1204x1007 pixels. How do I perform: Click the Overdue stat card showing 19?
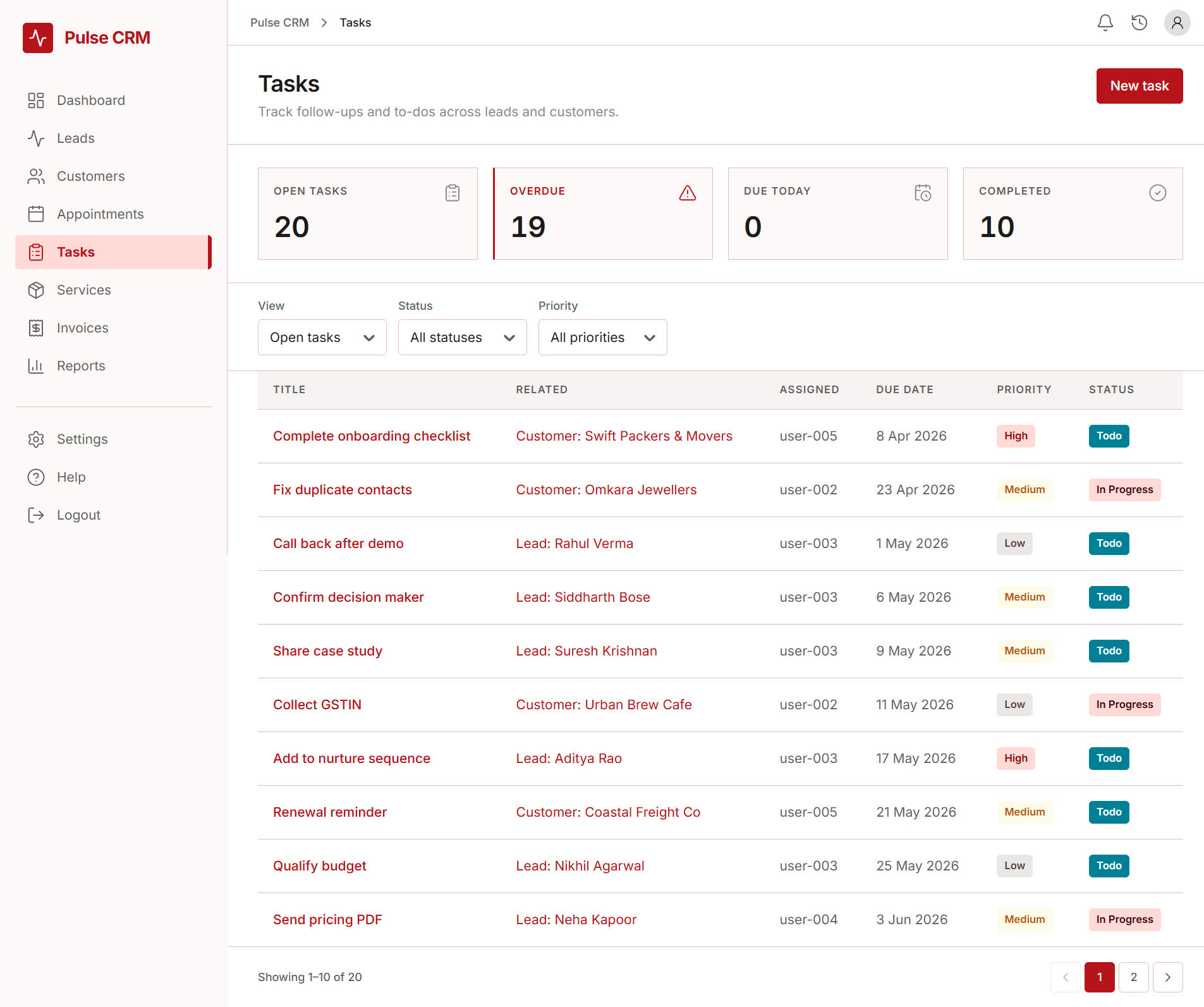pos(603,214)
